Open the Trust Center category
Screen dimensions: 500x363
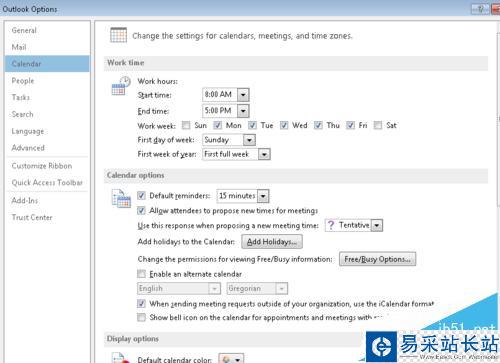click(x=47, y=217)
